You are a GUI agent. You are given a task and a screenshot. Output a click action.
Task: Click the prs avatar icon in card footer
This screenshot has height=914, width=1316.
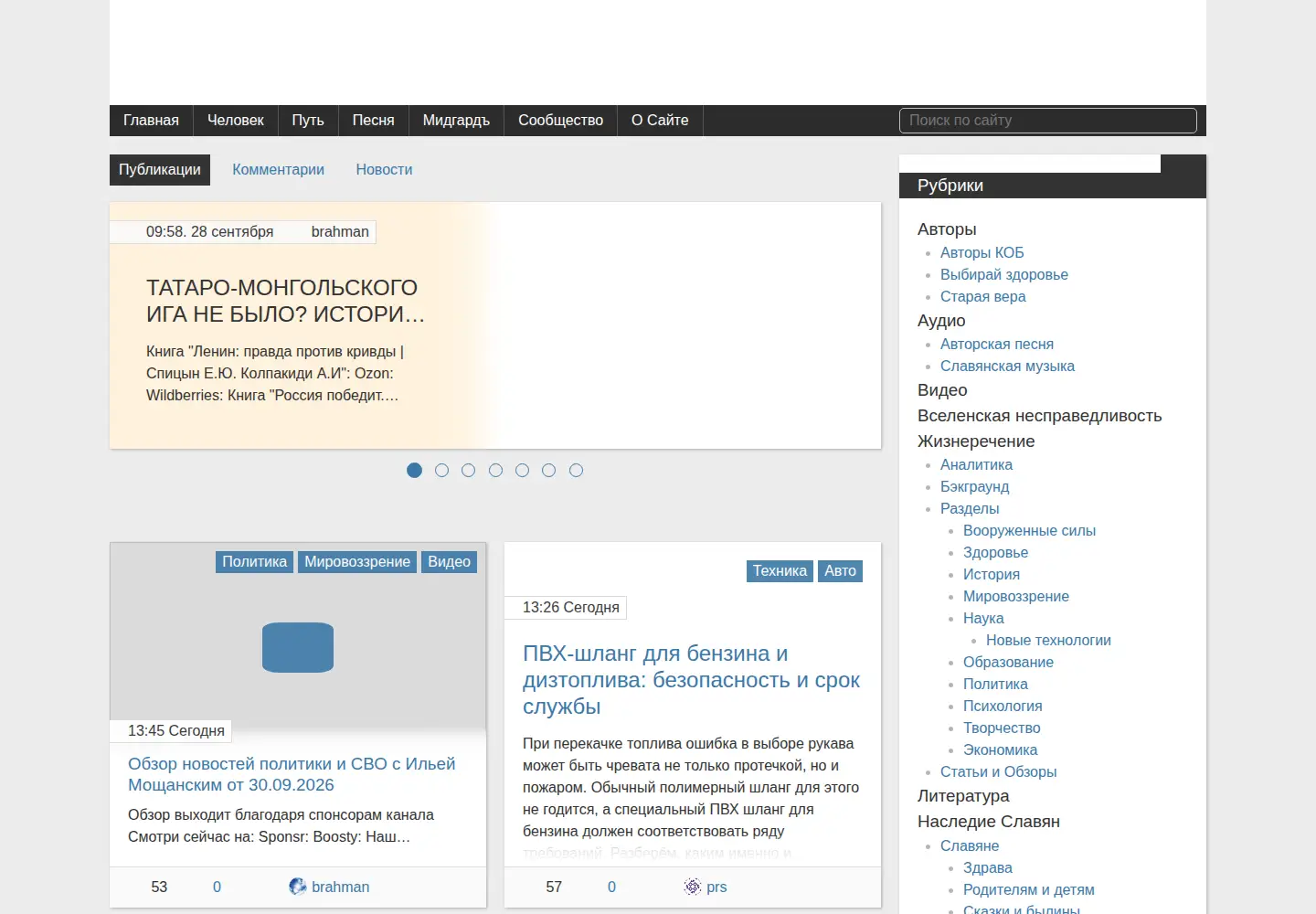[693, 887]
